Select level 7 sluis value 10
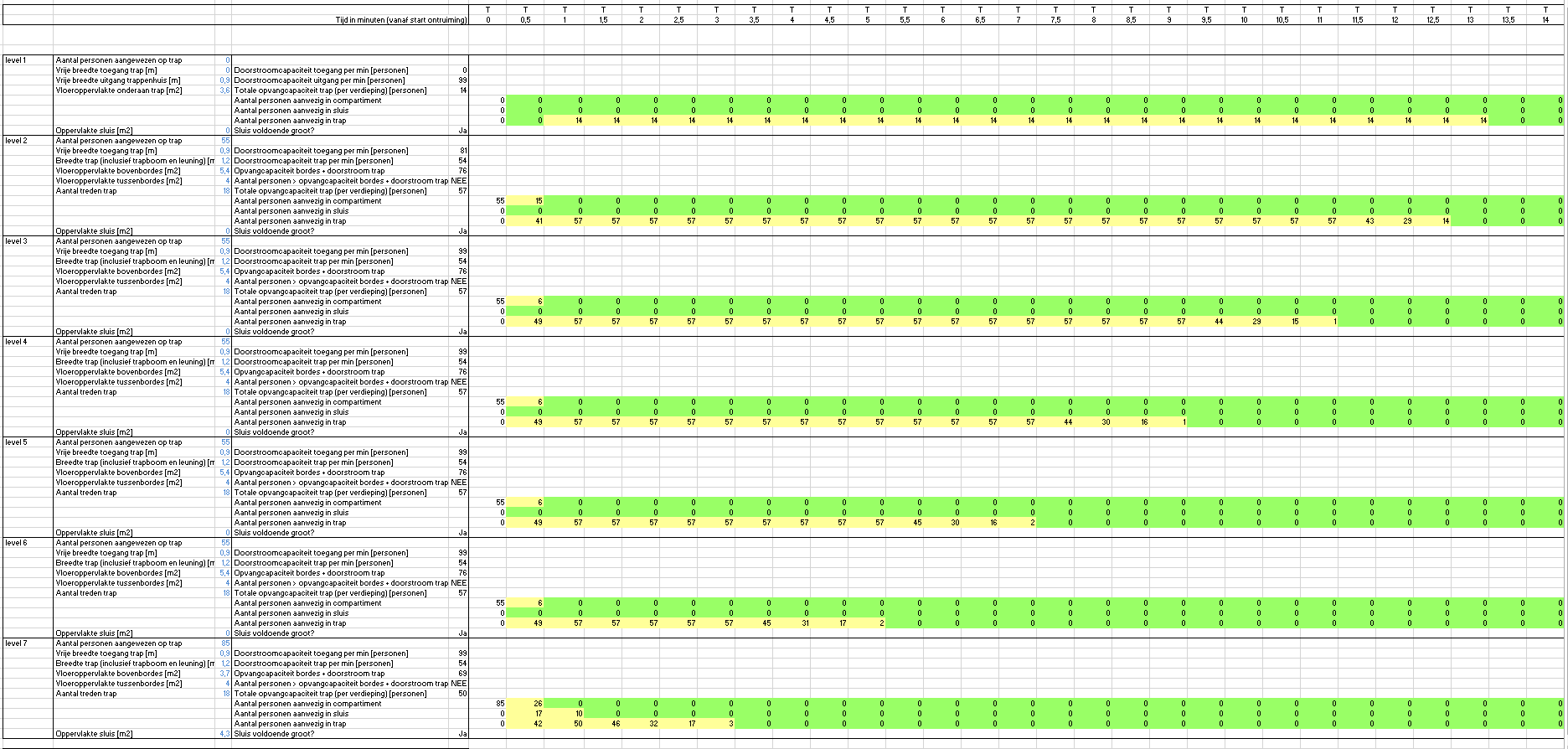Viewport: 1568px width, 749px height. point(578,714)
